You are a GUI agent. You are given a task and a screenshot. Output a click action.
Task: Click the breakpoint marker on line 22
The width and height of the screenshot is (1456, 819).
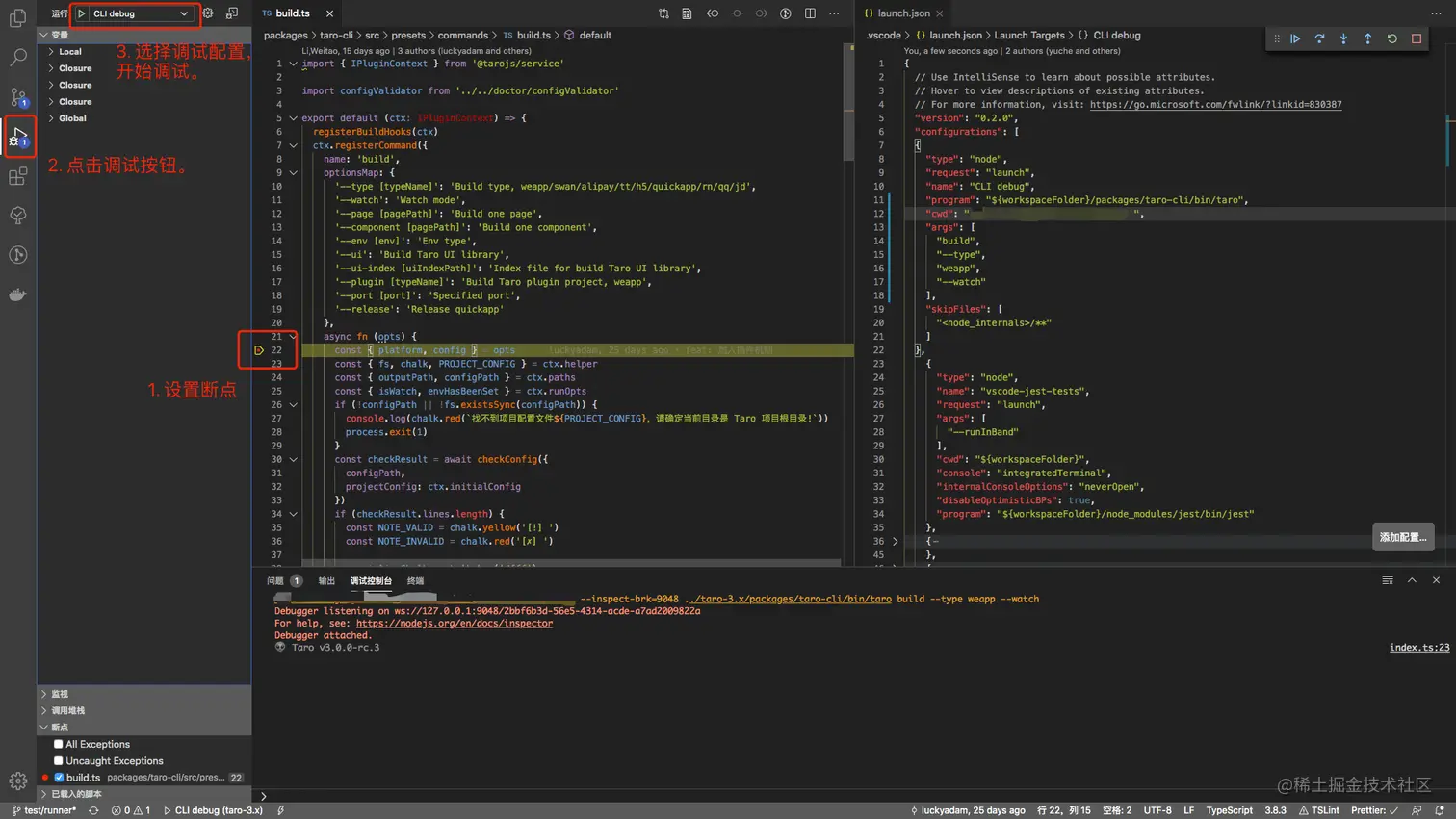259,350
